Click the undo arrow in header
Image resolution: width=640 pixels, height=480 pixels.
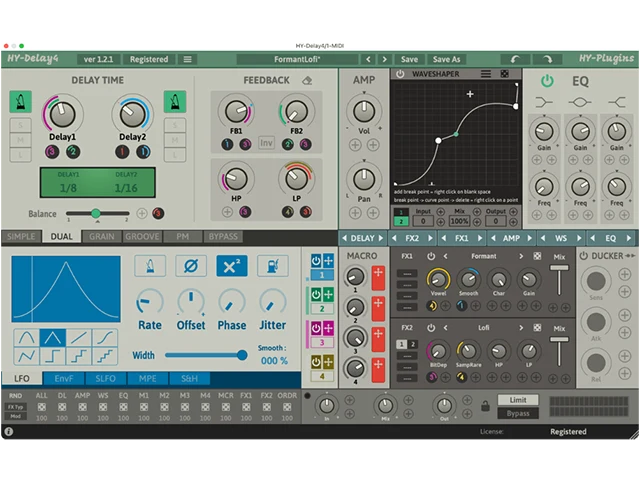click(515, 59)
